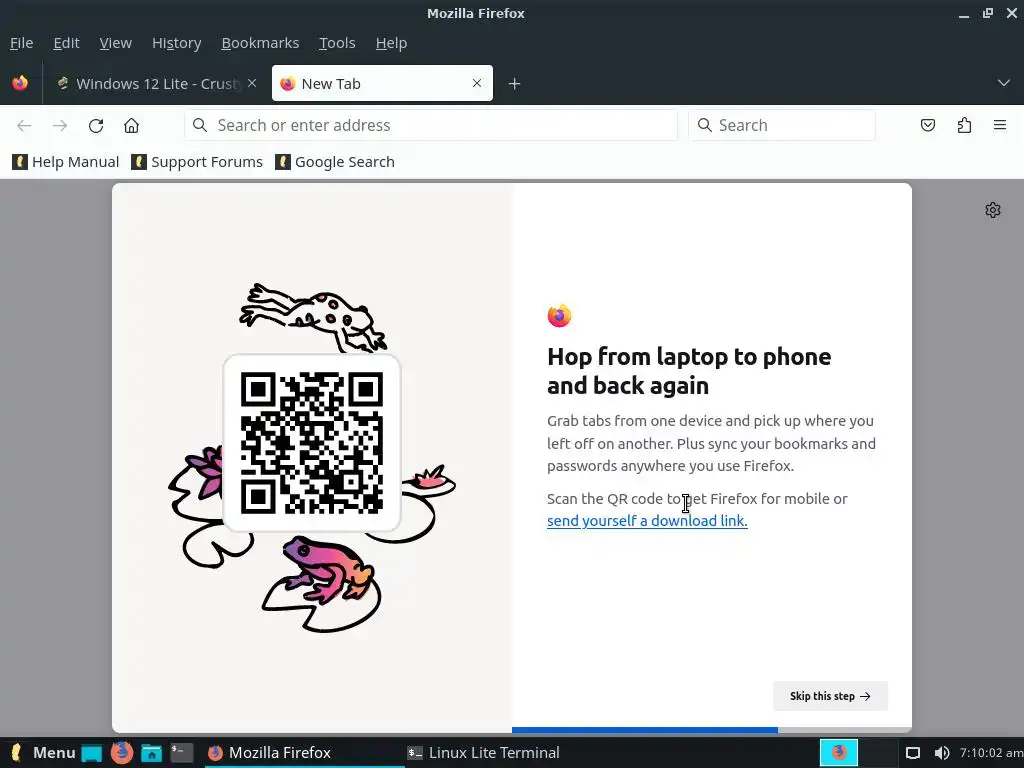The width and height of the screenshot is (1024, 768).
Task: Open the Extensions puzzle icon
Action: (964, 125)
